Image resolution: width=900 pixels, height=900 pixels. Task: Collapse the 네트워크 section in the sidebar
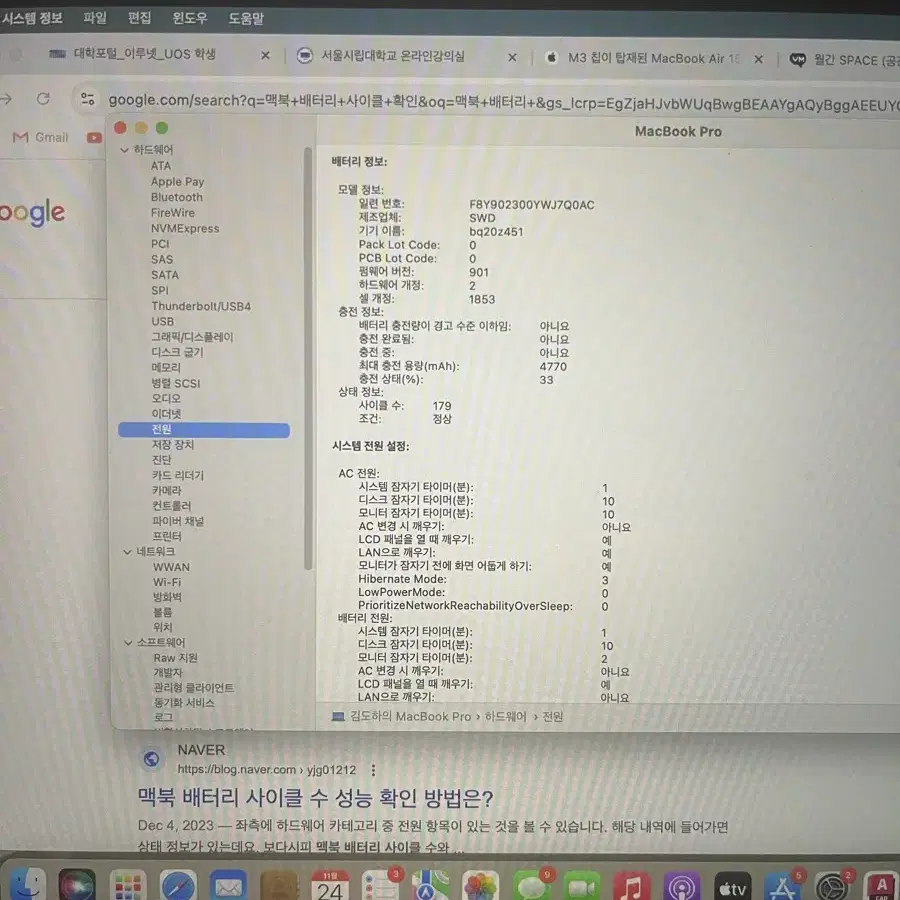click(127, 552)
